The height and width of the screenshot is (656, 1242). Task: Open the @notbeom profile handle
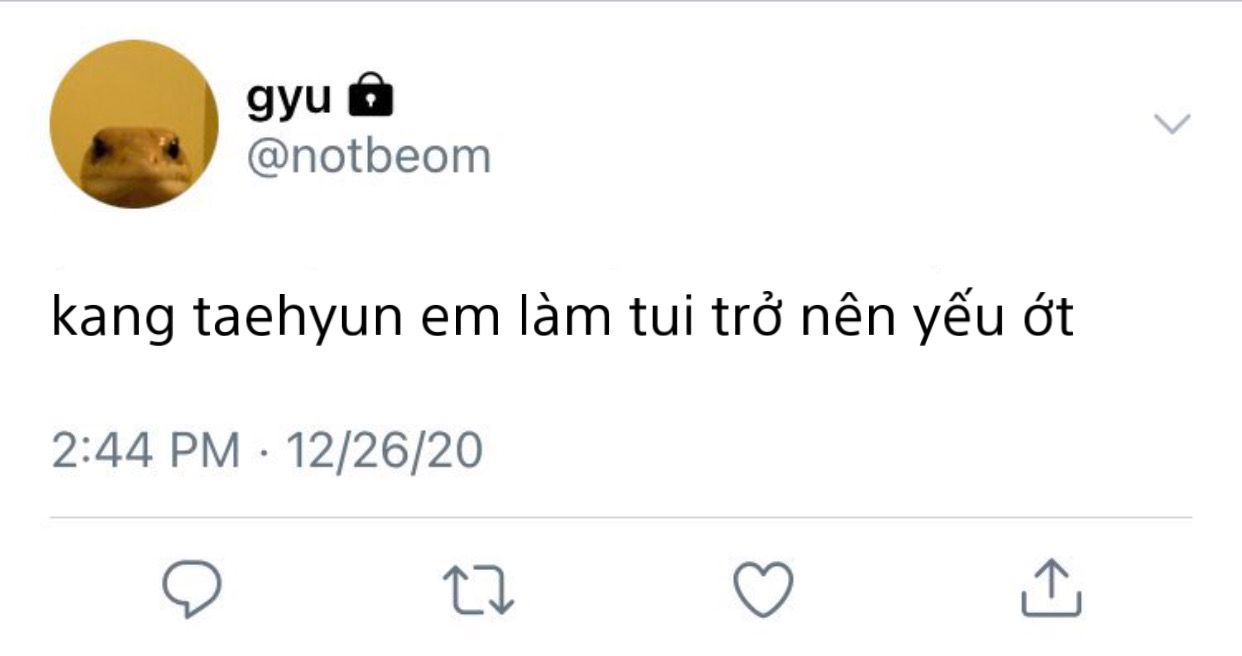368,156
